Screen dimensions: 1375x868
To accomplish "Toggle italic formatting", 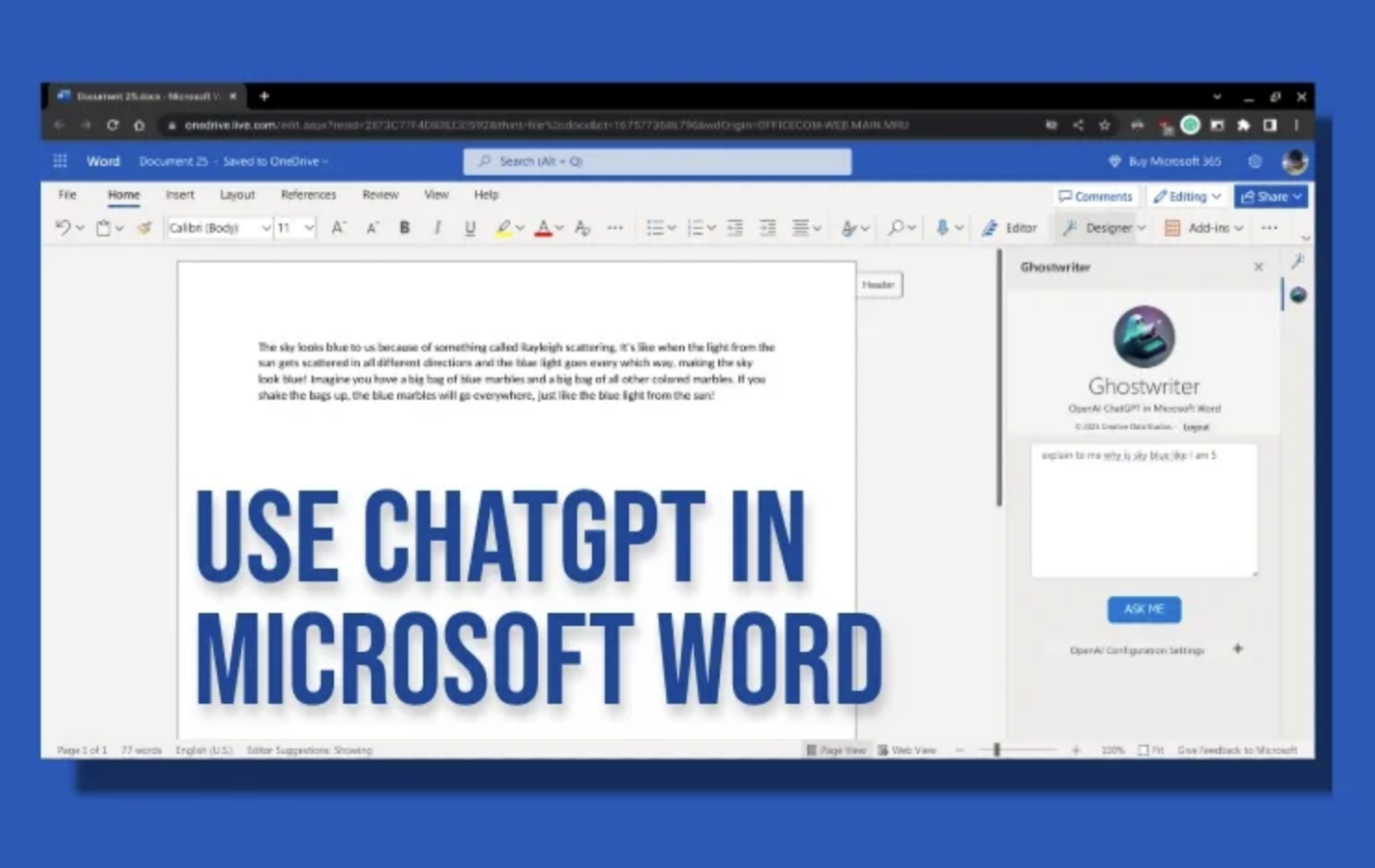I will (437, 227).
